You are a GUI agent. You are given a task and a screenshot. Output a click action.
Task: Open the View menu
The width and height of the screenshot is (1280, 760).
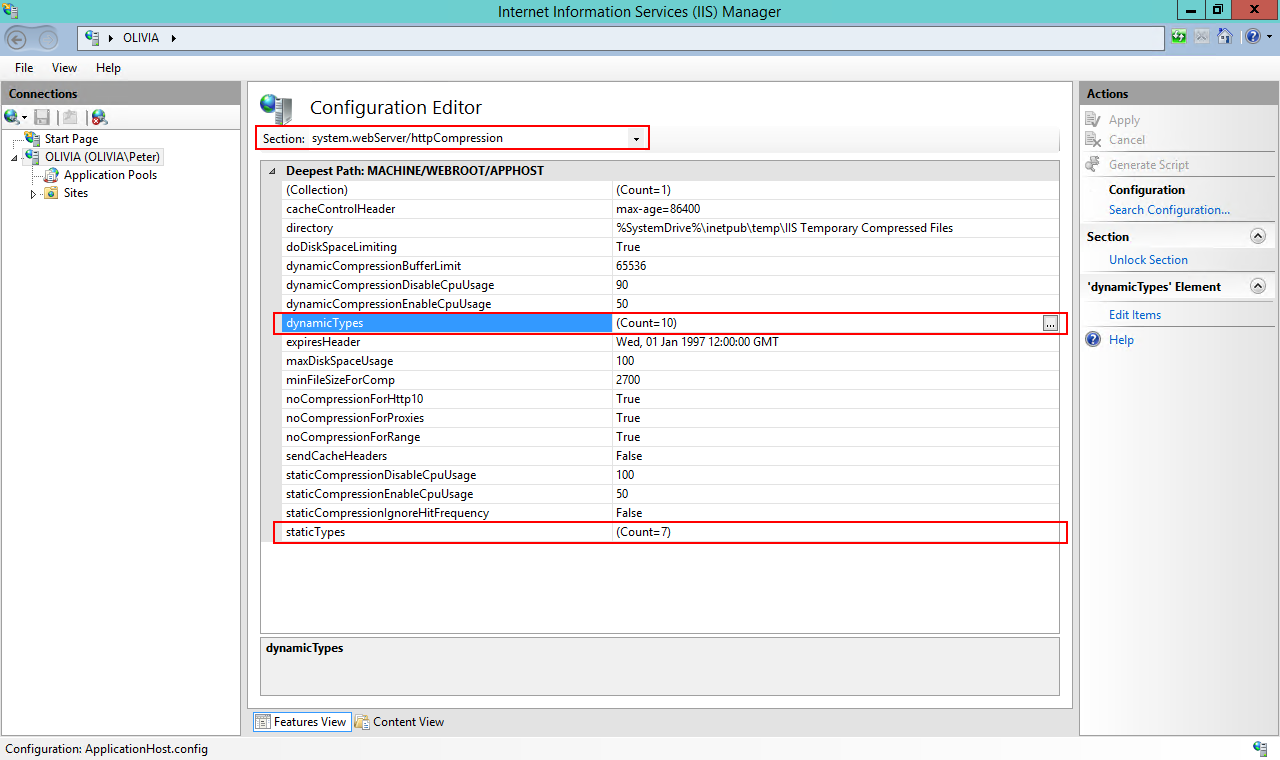point(64,68)
